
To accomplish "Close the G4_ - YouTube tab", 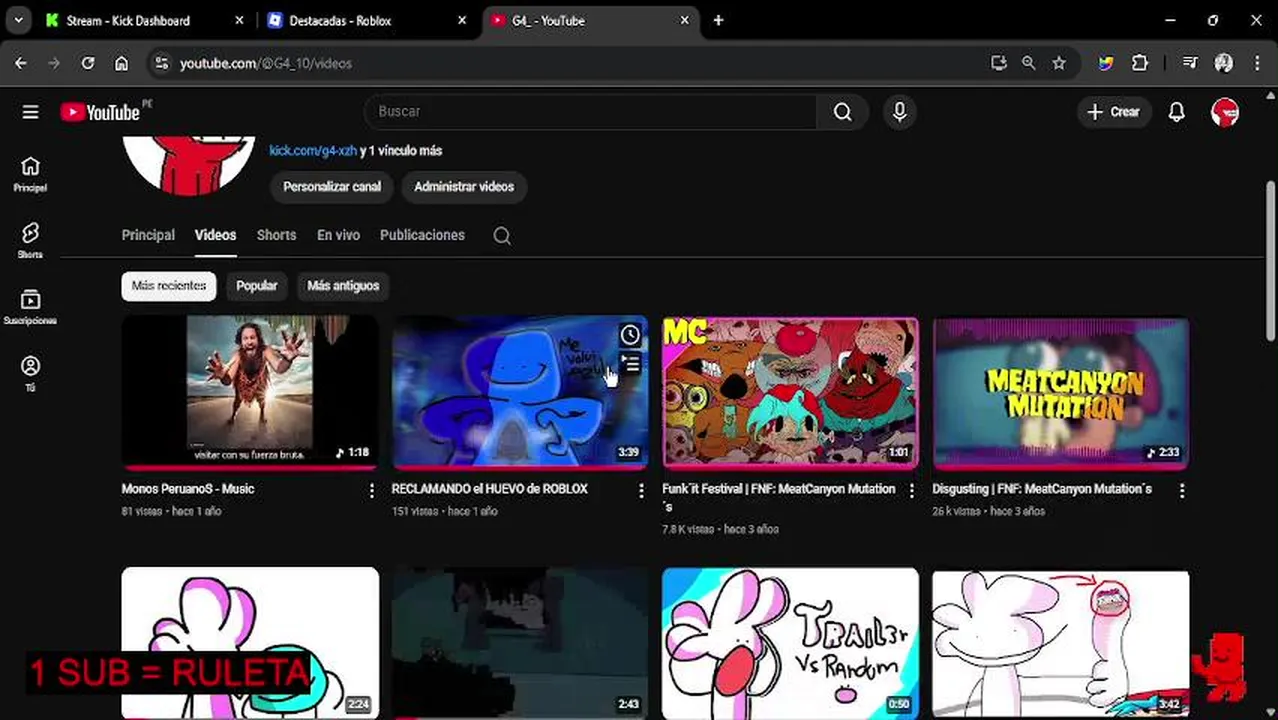I will 685,20.
